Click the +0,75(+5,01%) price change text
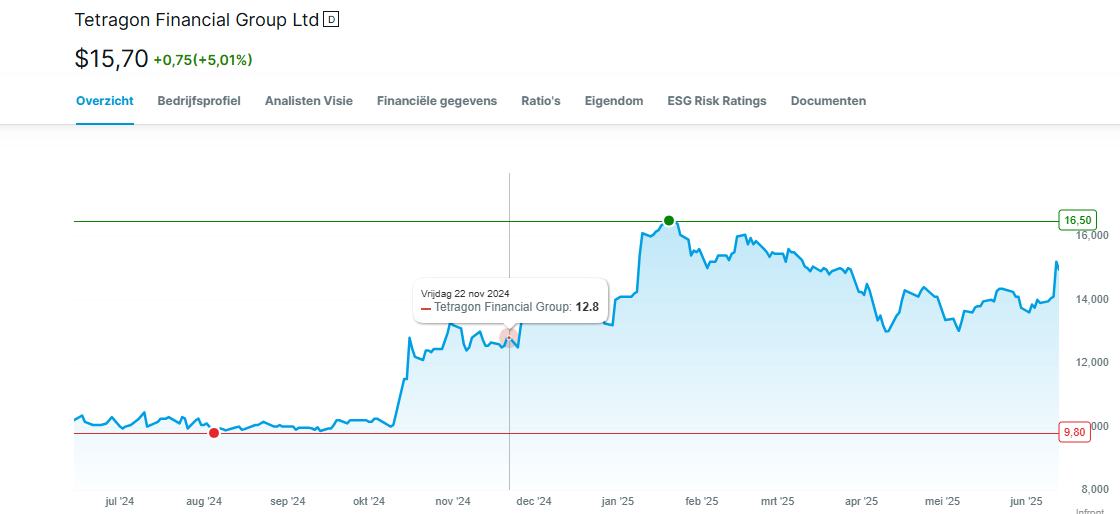This screenshot has height=514, width=1120. (203, 61)
